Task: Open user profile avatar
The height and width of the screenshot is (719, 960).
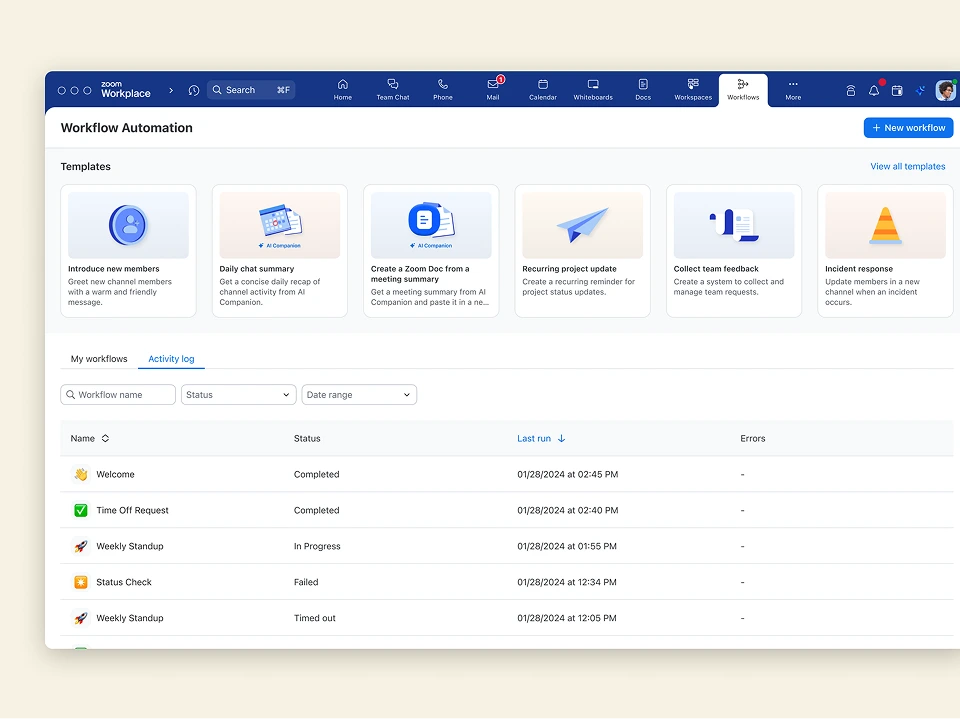Action: 944,90
